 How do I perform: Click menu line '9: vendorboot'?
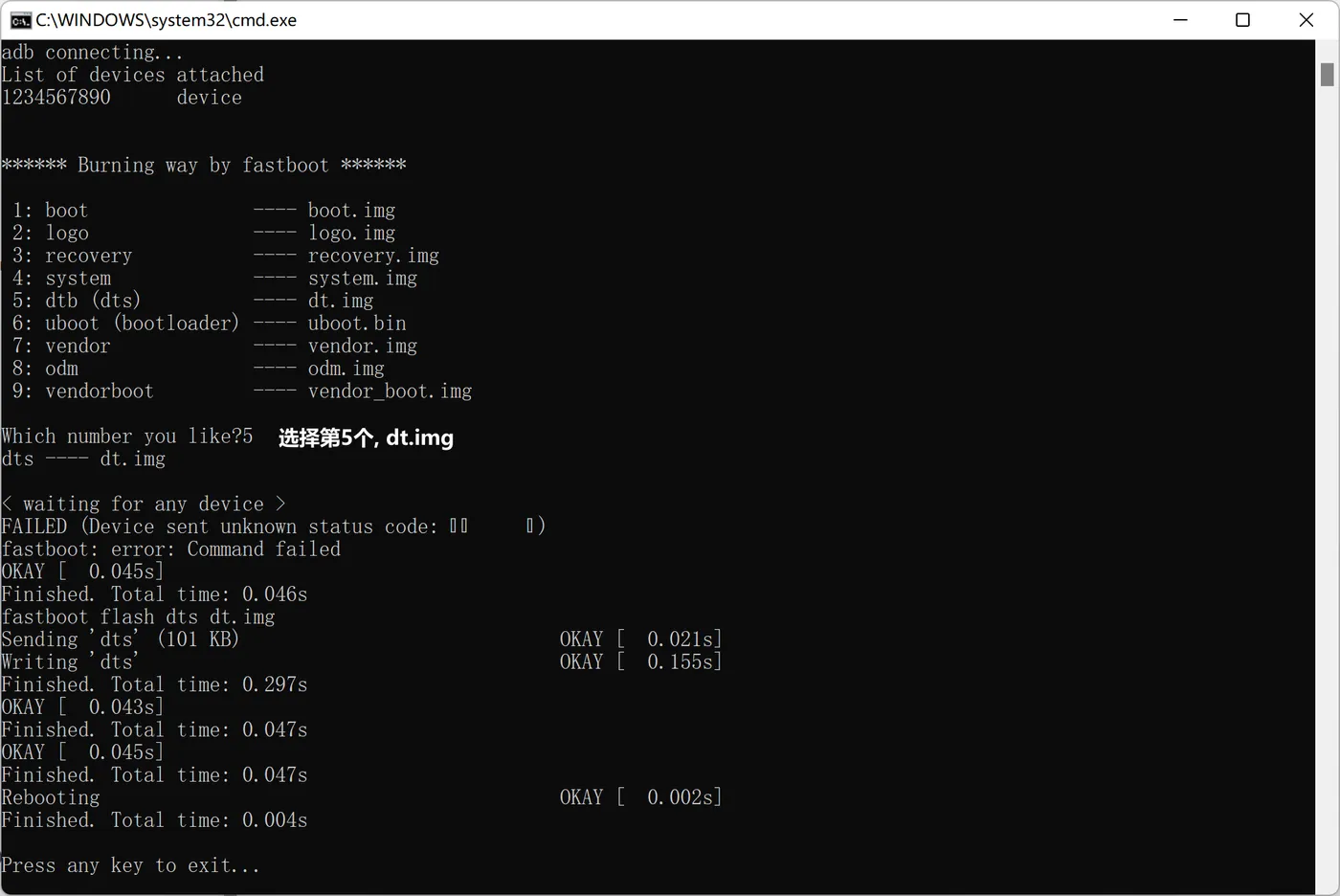pos(82,392)
